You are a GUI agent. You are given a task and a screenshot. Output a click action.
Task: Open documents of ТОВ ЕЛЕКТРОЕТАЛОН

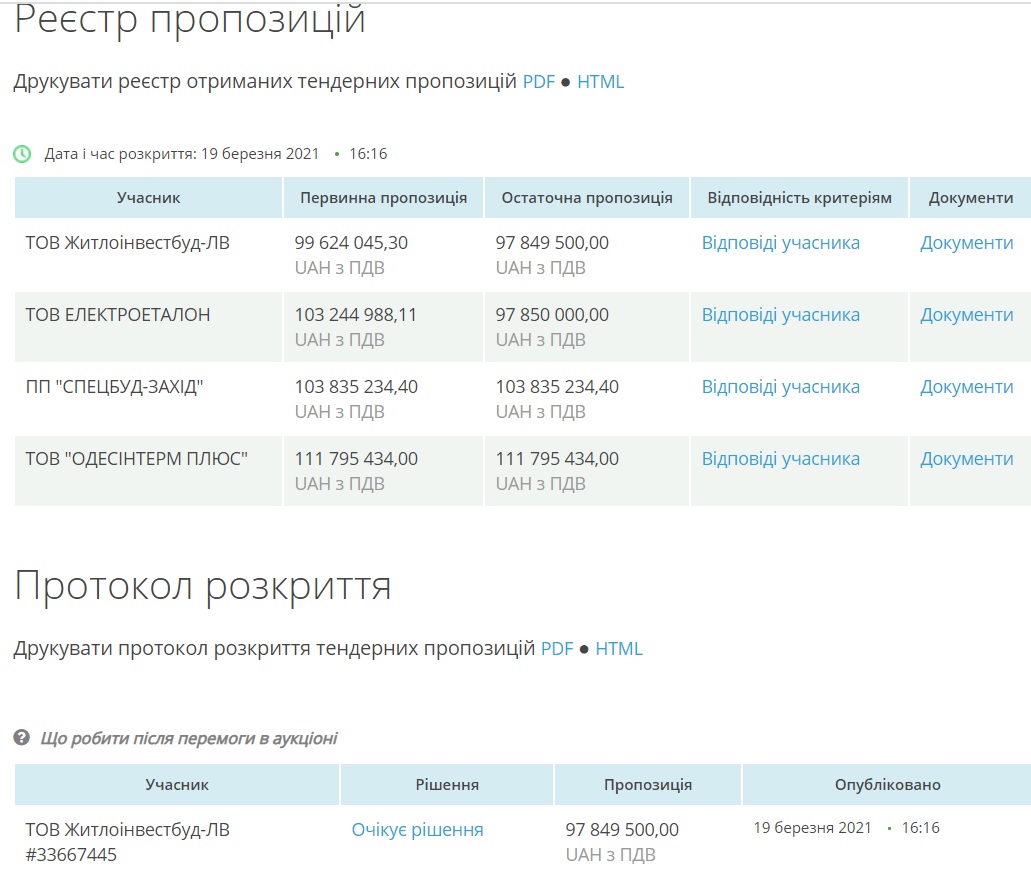click(x=966, y=315)
